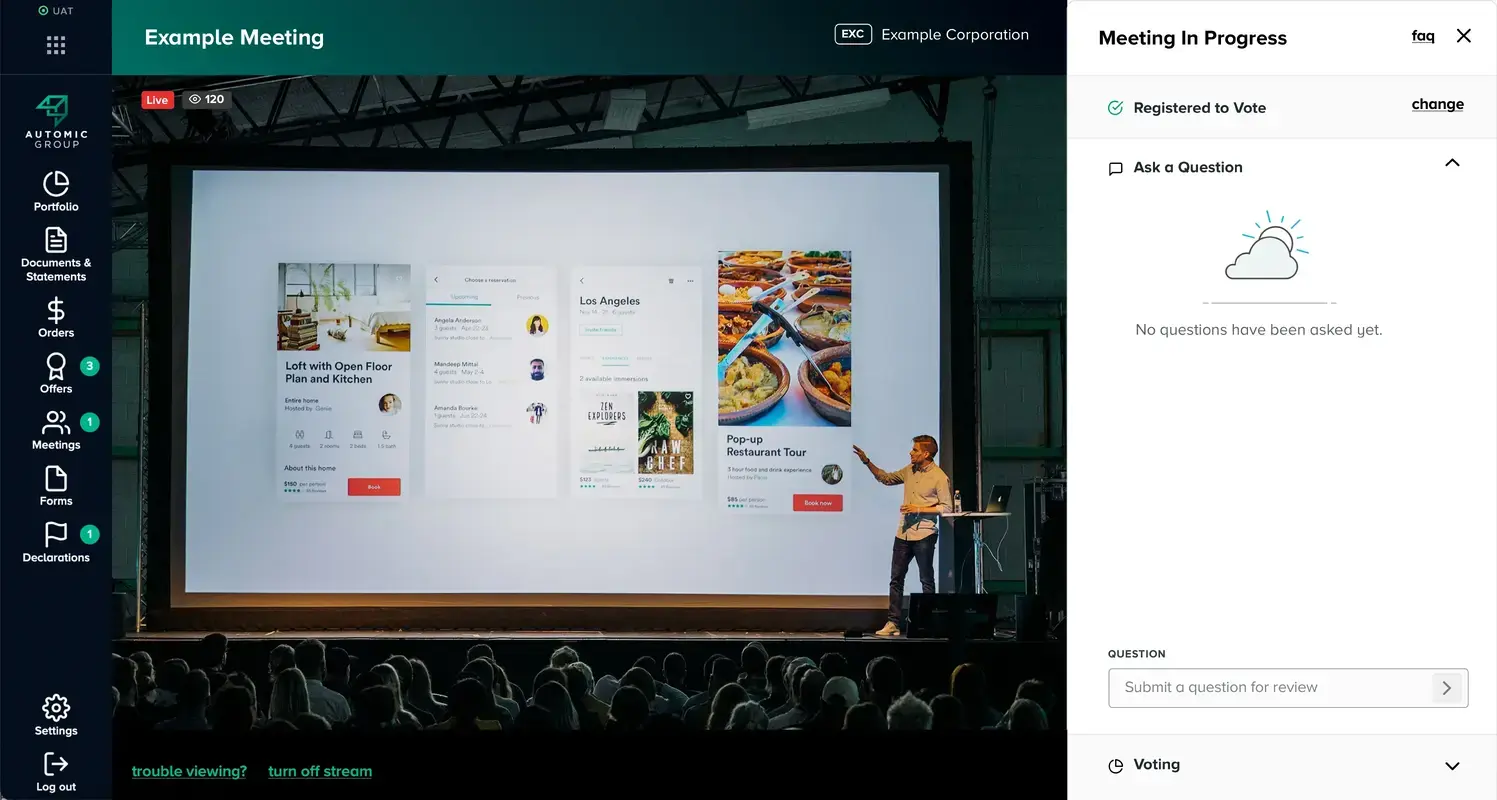Image resolution: width=1497 pixels, height=800 pixels.
Task: Click the Log out icon
Action: 56,764
